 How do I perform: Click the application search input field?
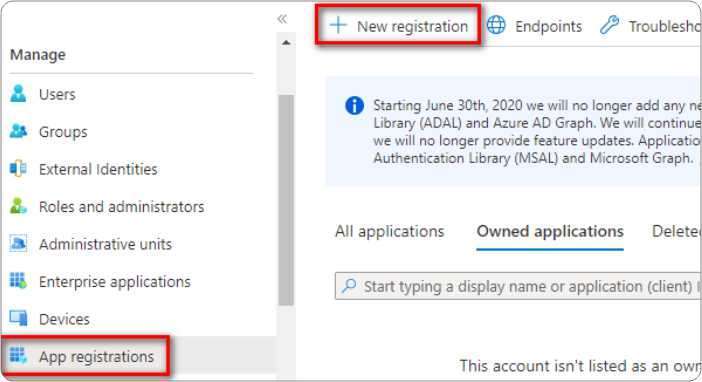[x=518, y=286]
